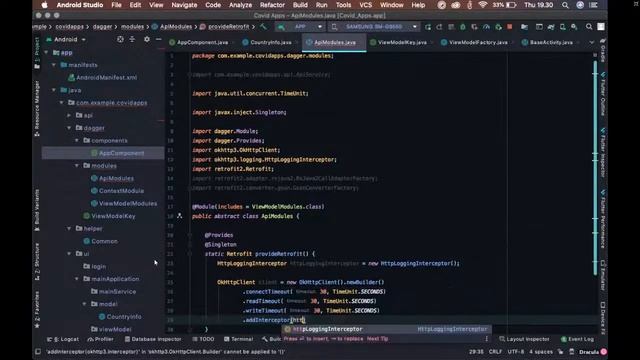
Task: Switch to ViewModelFactory.java tab
Action: 475,42
